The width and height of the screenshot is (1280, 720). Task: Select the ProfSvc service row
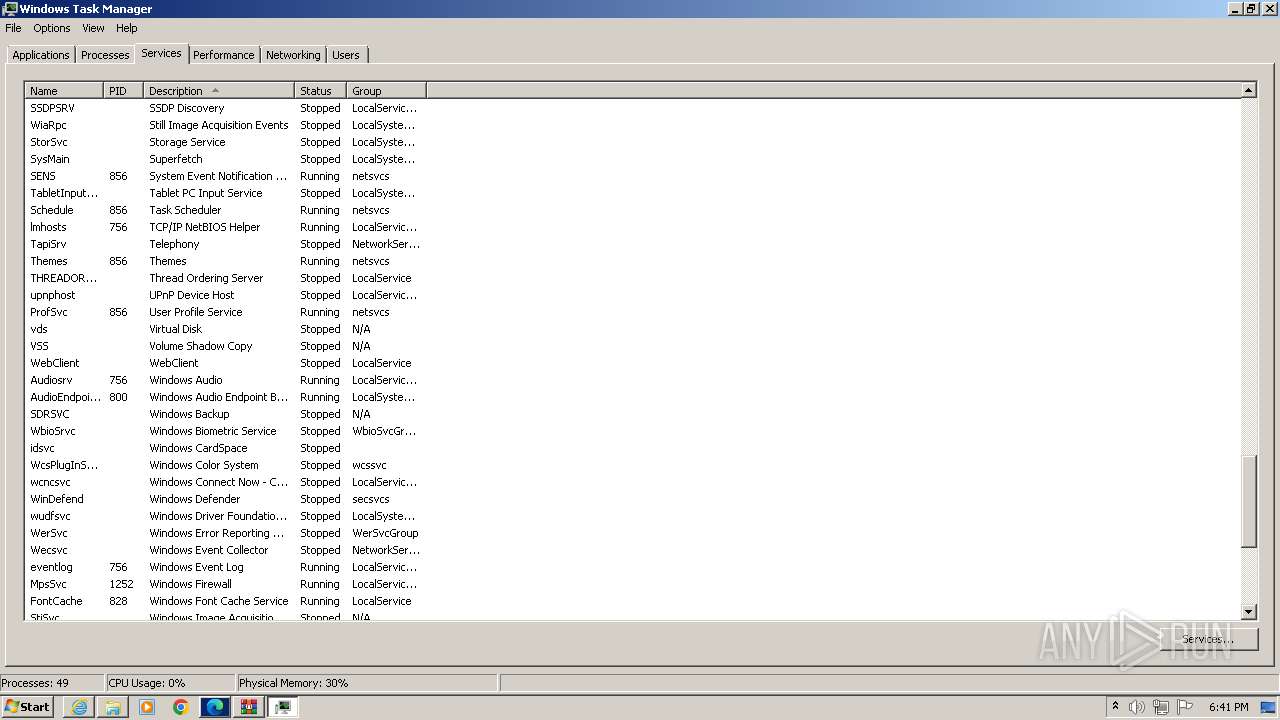coord(225,312)
